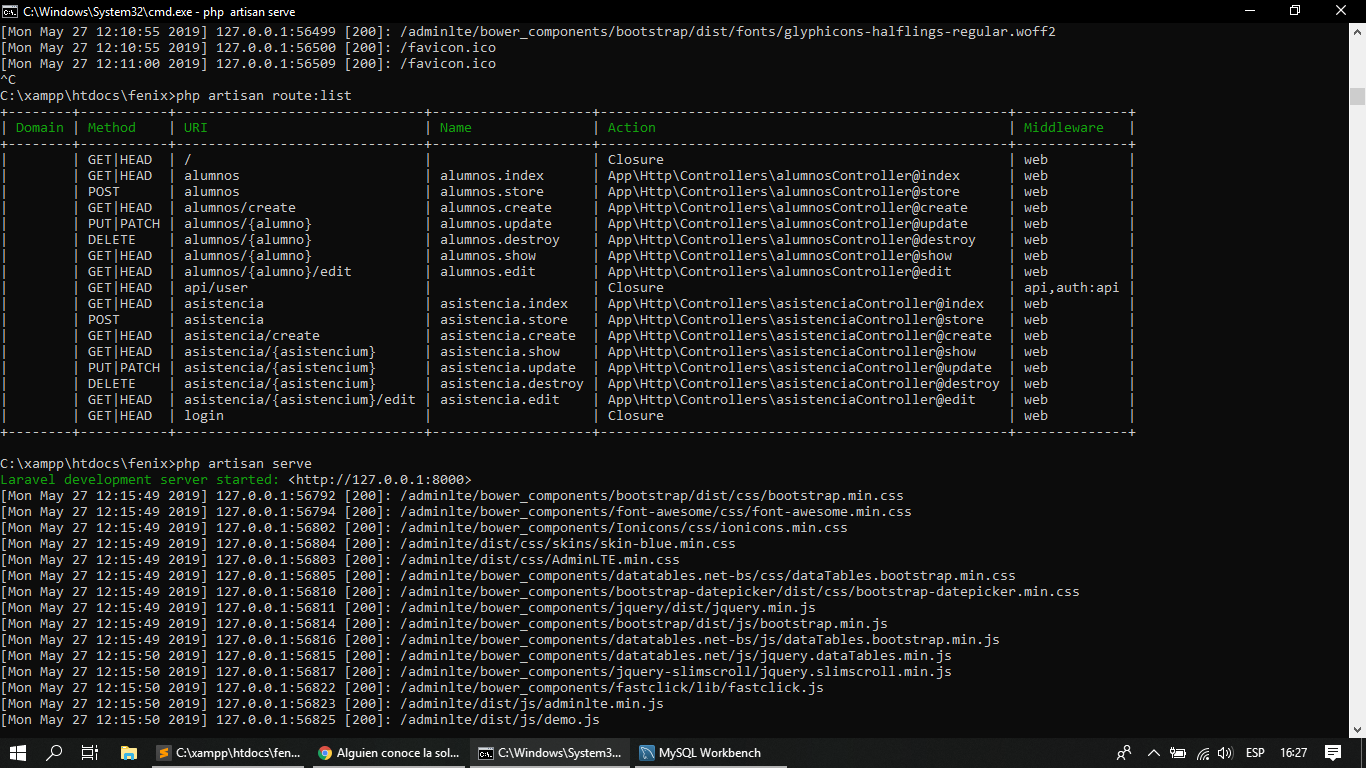Viewport: 1366px width, 768px height.
Task: Click the "alumnos/{alumno}/edit" URI text
Action: (x=268, y=271)
